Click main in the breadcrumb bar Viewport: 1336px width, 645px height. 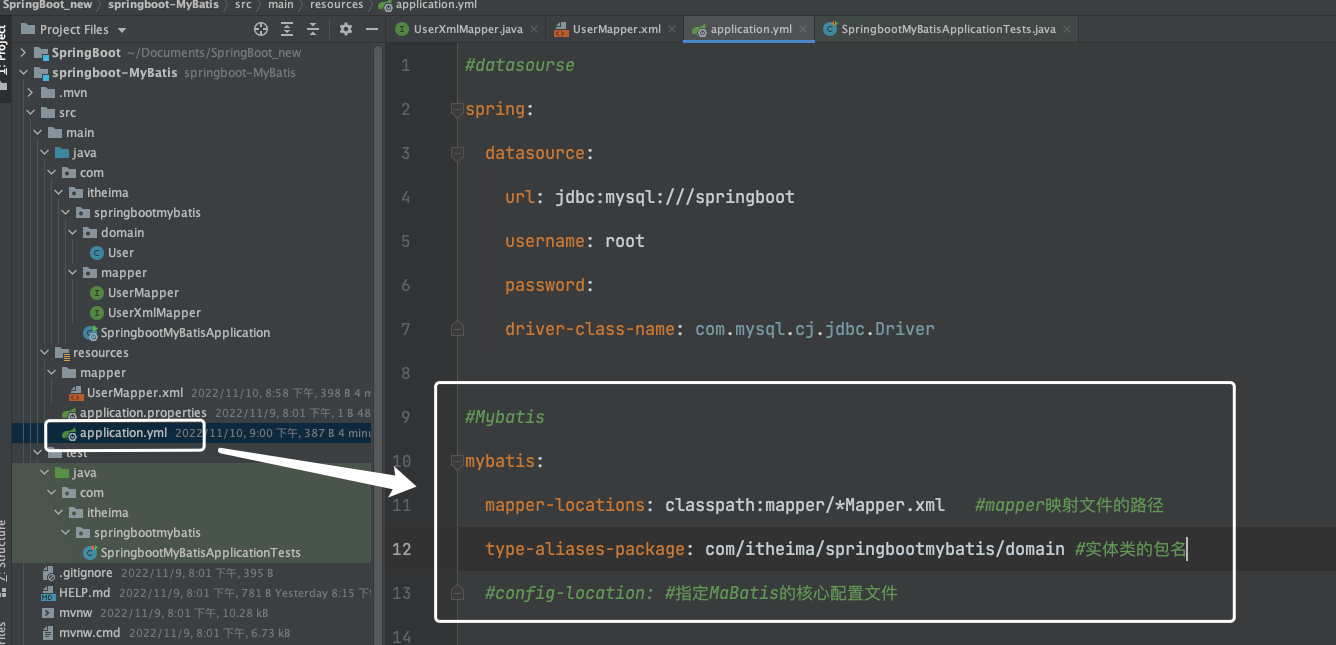point(281,5)
